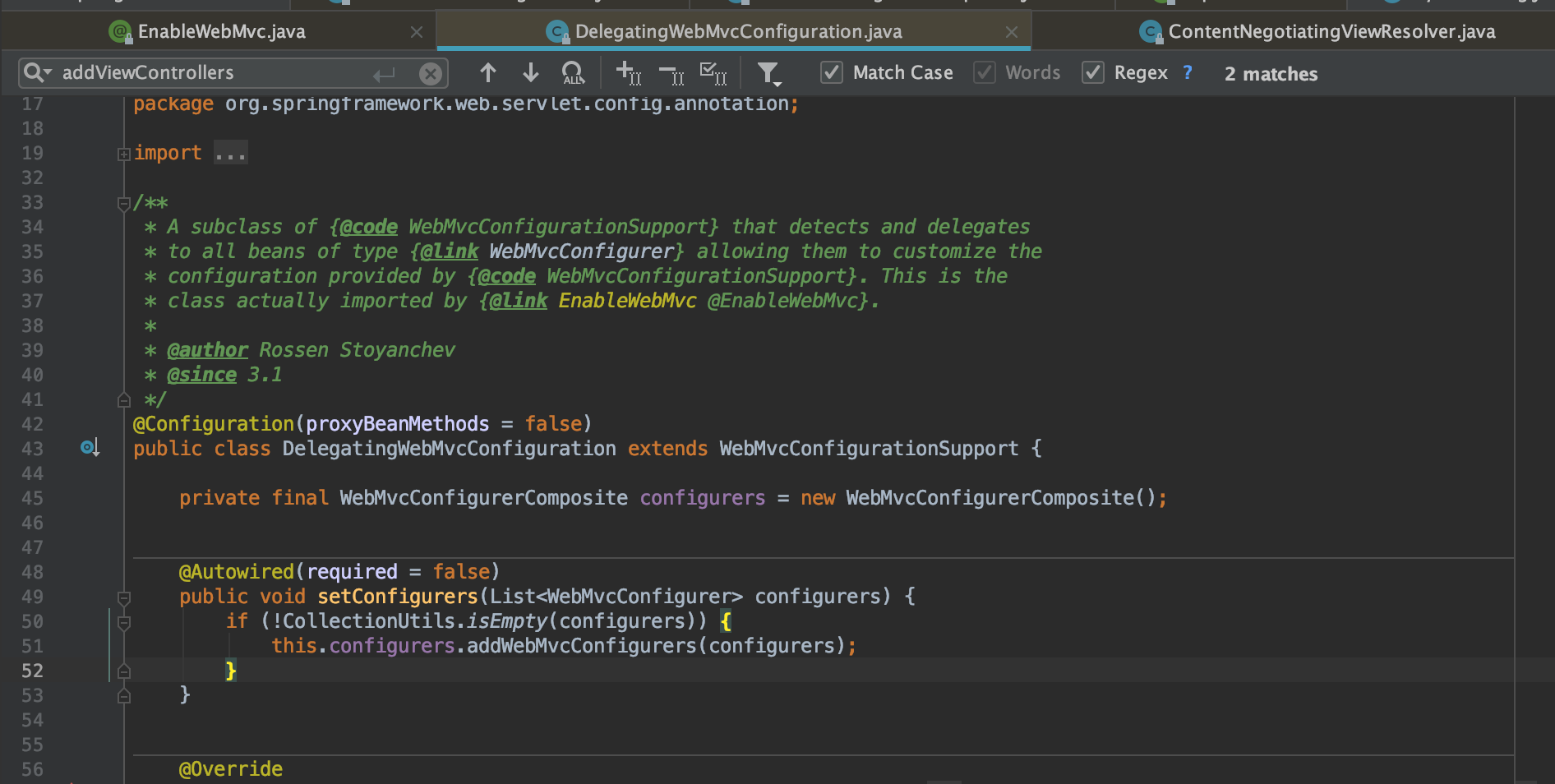
Task: Collapse the Javadoc comment at line 33
Action: [124, 203]
